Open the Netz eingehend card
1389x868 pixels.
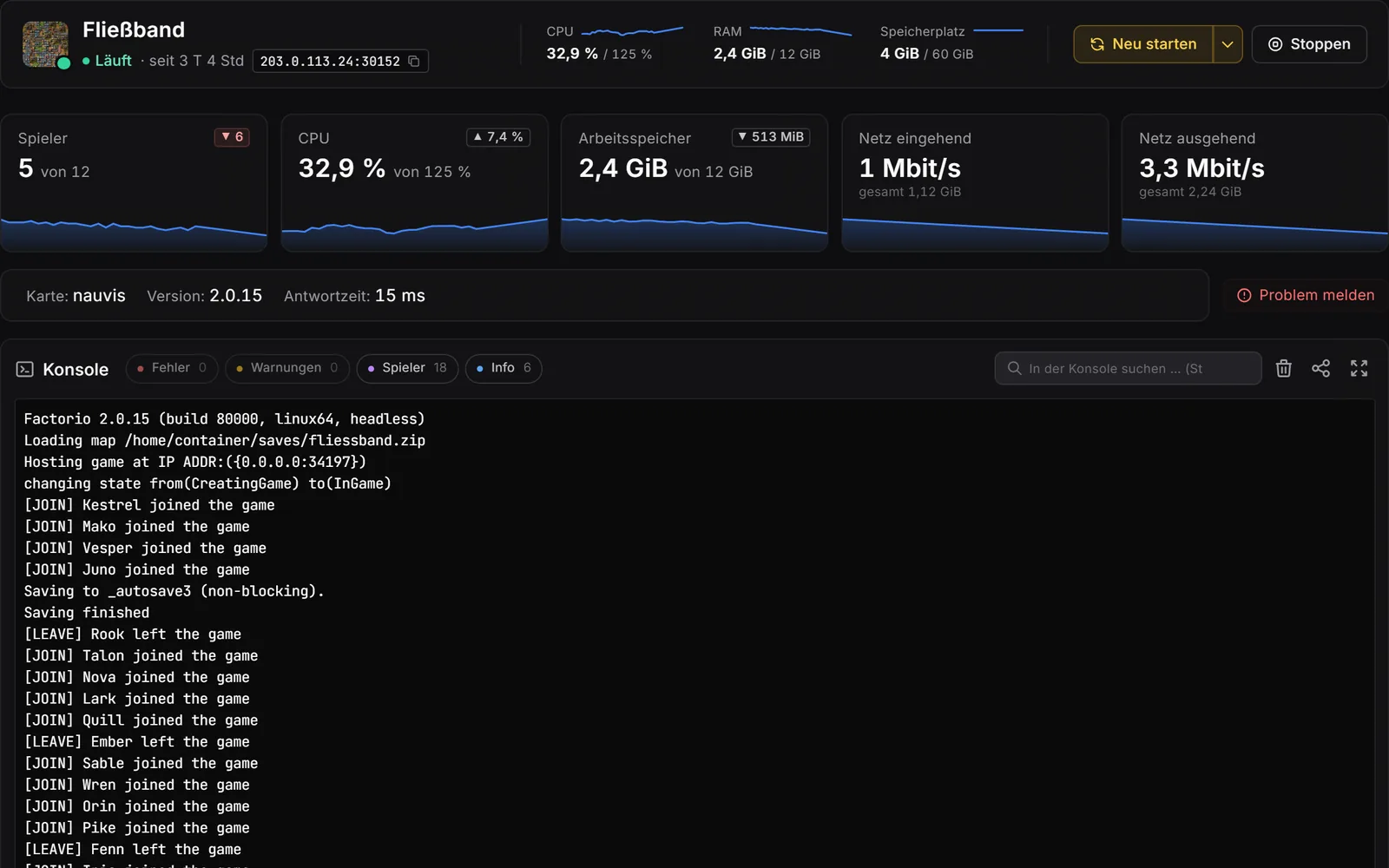975,183
